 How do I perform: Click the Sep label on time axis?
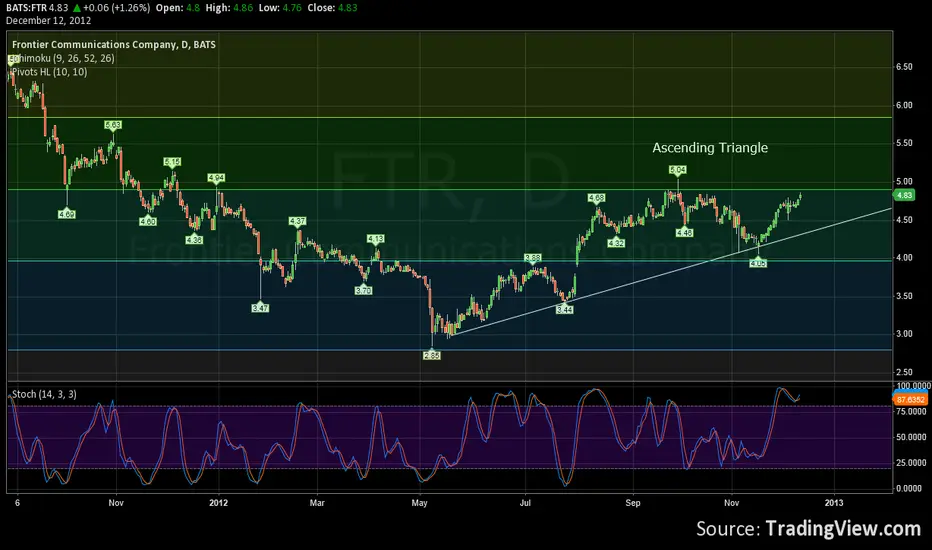click(x=633, y=503)
